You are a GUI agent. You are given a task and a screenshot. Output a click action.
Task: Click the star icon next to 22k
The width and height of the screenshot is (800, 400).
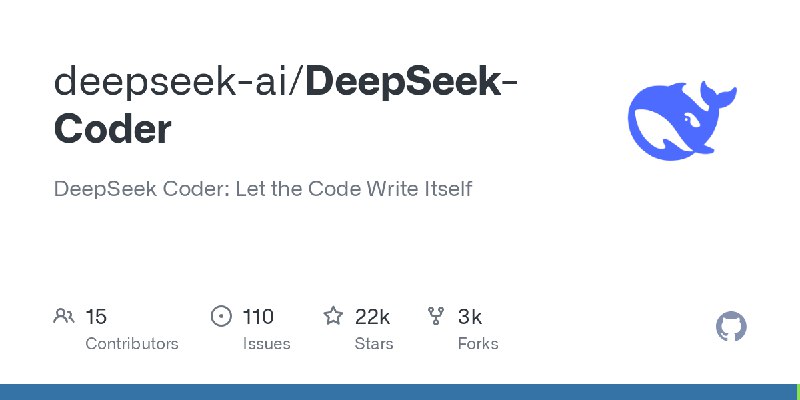(x=333, y=316)
